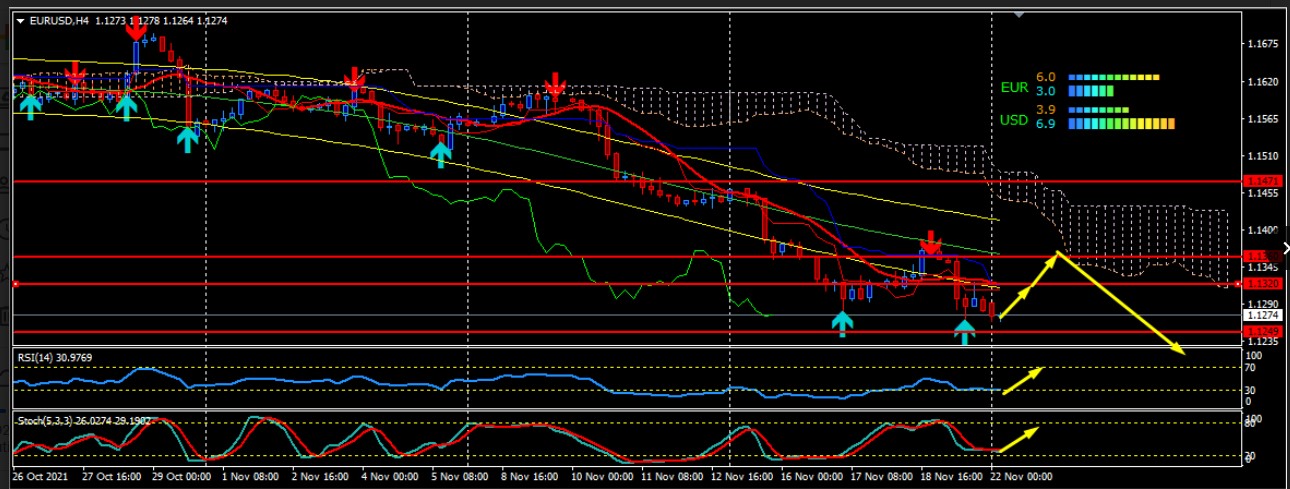Select the red sell arrow near 18 Nov
The image size is (1290, 489).
point(931,242)
